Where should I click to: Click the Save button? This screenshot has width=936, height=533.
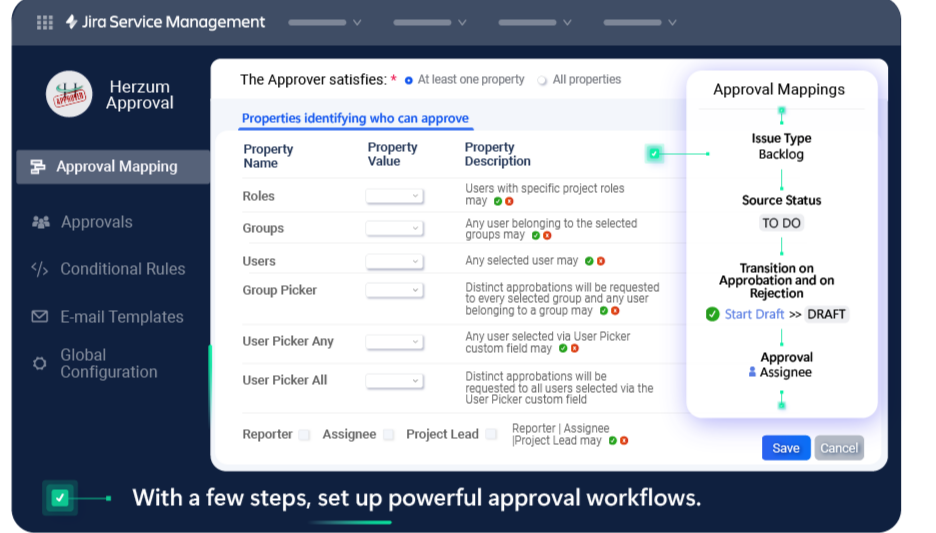point(786,448)
